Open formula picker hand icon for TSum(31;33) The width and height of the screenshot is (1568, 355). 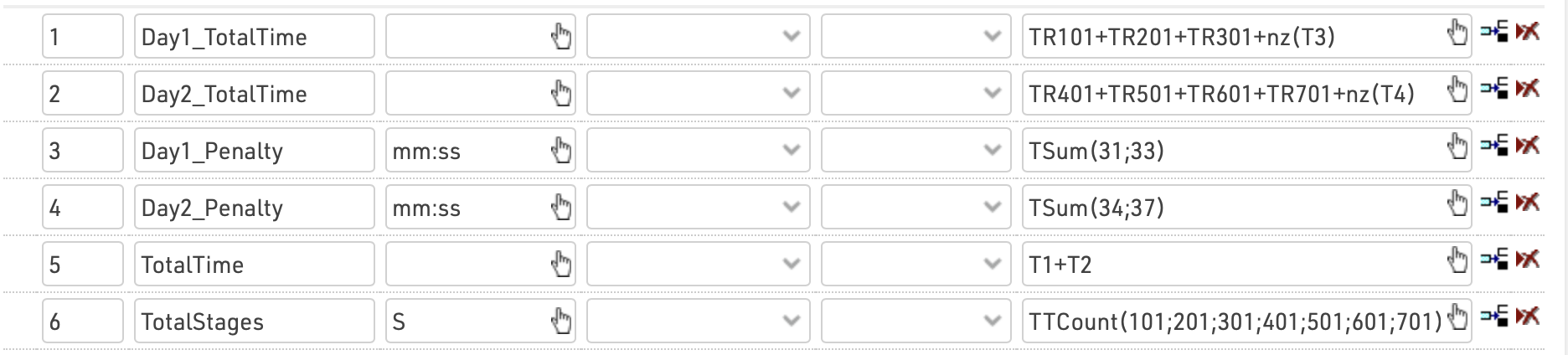click(x=1457, y=150)
